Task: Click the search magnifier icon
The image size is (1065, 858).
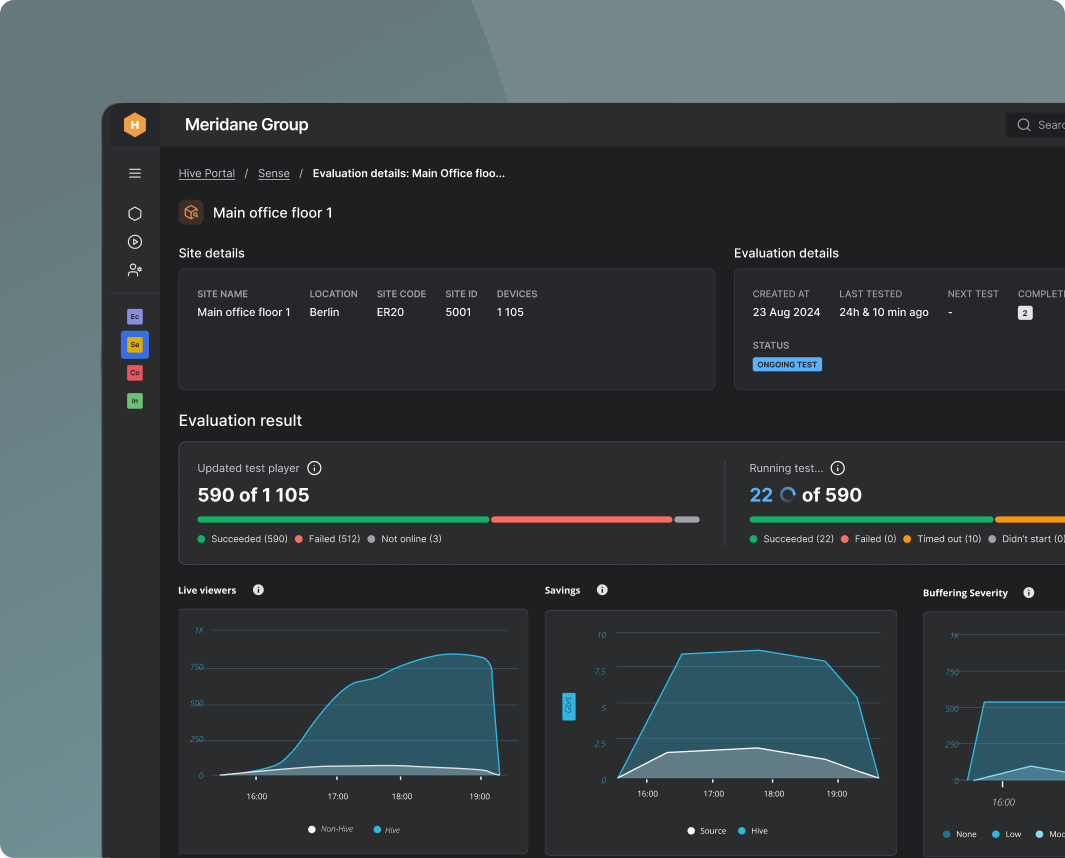Action: click(x=1024, y=125)
